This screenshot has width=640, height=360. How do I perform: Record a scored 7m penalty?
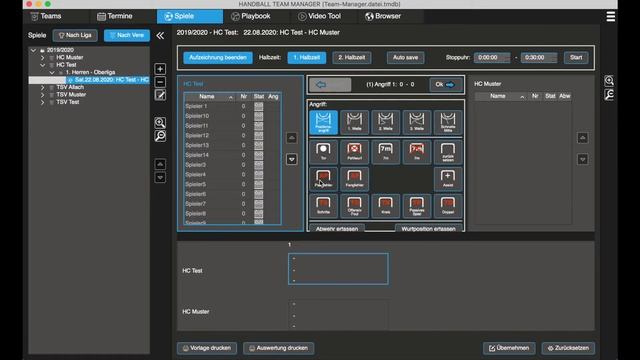[385, 151]
